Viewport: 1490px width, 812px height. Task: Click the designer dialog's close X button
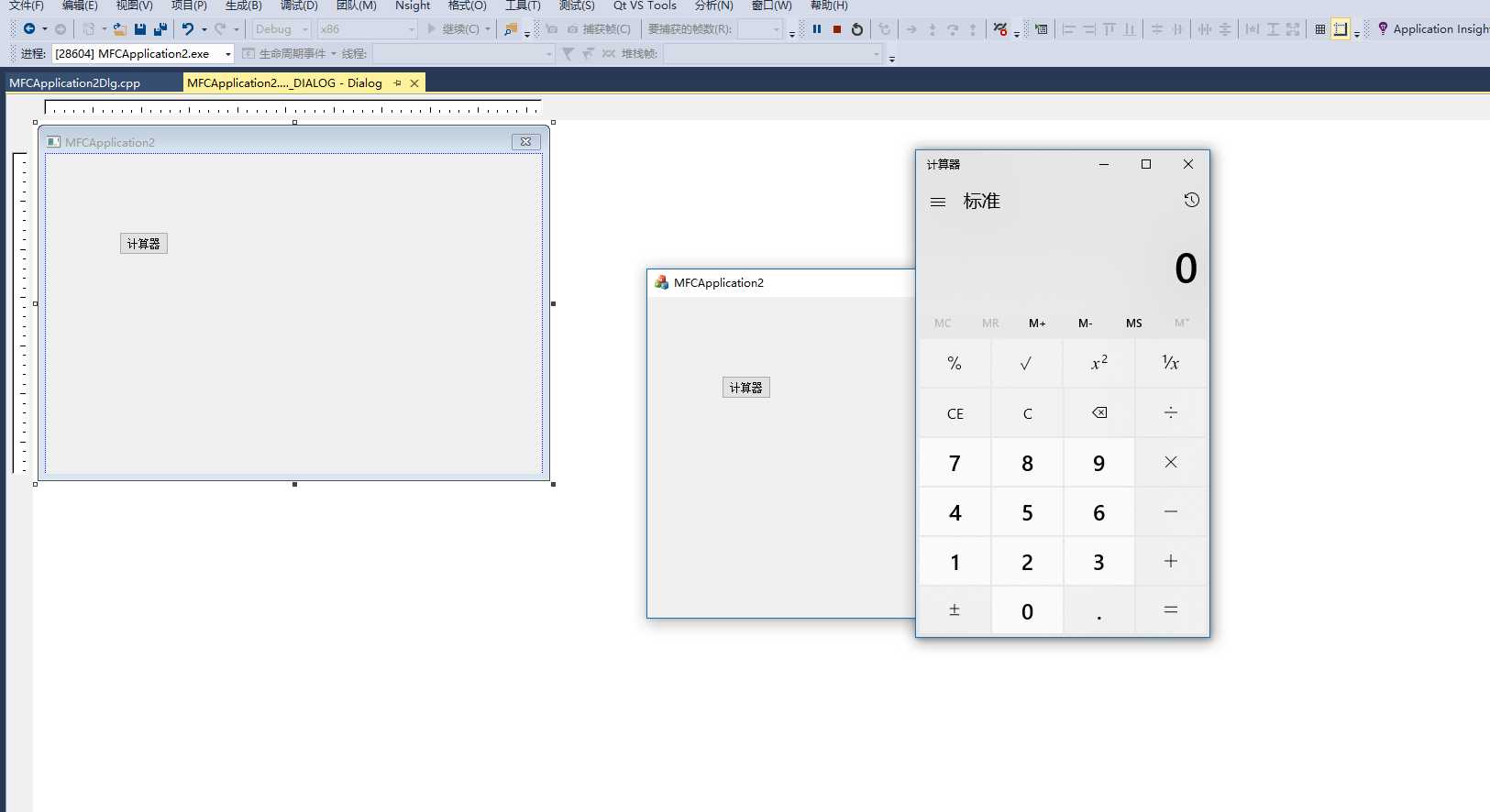525,142
